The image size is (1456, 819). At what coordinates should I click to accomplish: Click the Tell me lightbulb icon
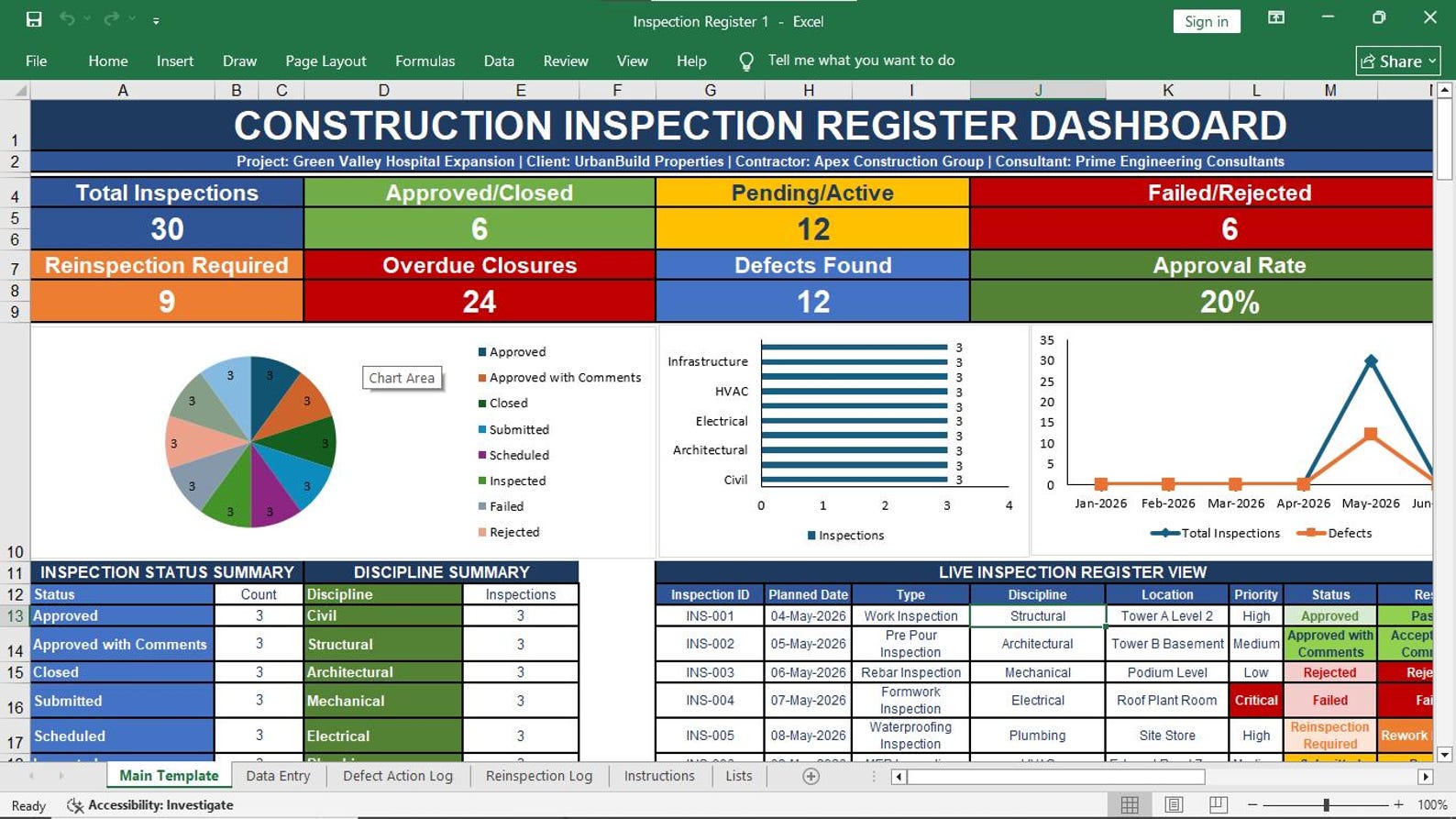[746, 61]
